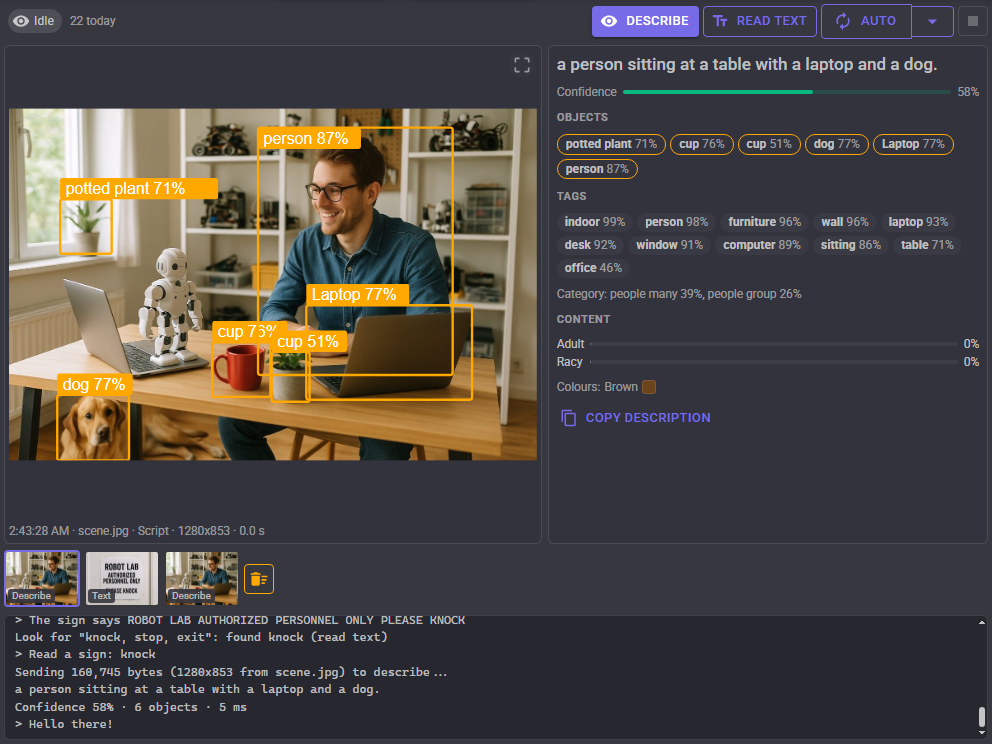This screenshot has width=992, height=744.
Task: Open fullscreen view of the image preview
Action: (x=522, y=65)
